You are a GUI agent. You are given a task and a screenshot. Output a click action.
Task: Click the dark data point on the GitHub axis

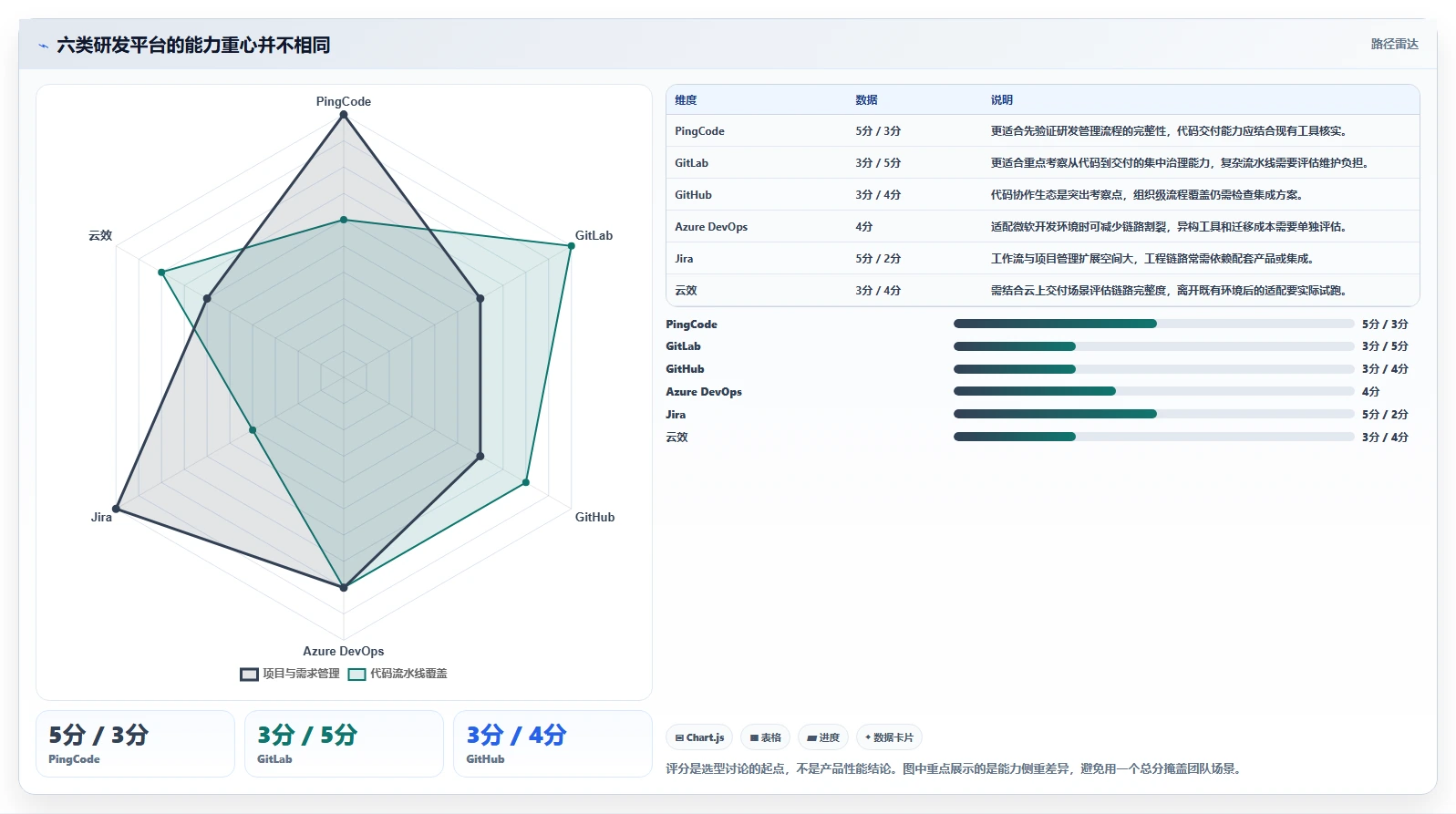480,456
